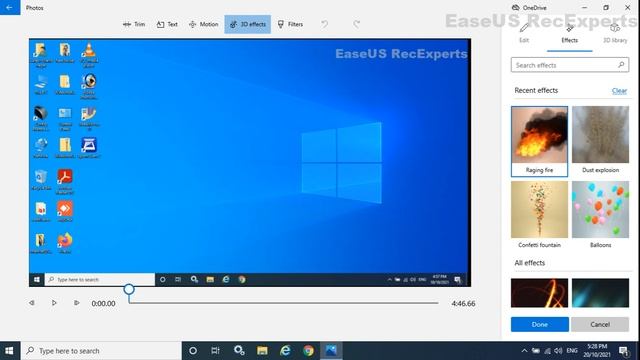Open Cortana from the taskbar
Screen dimensions: 640x360
pyautogui.click(x=193, y=351)
